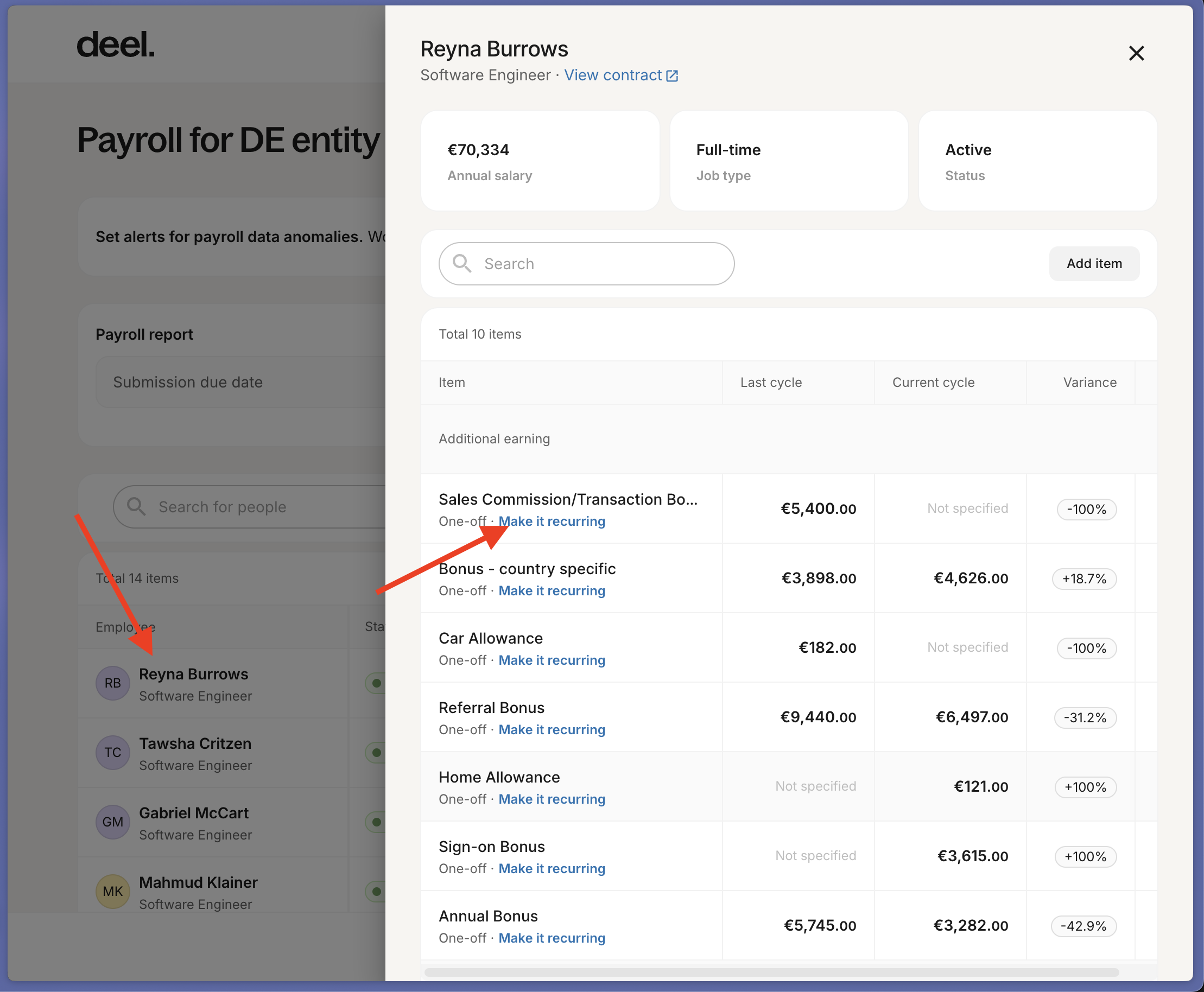Screen dimensions: 1204x992
Task: Click the horizontal scrollbar under the items table
Action: (772, 972)
